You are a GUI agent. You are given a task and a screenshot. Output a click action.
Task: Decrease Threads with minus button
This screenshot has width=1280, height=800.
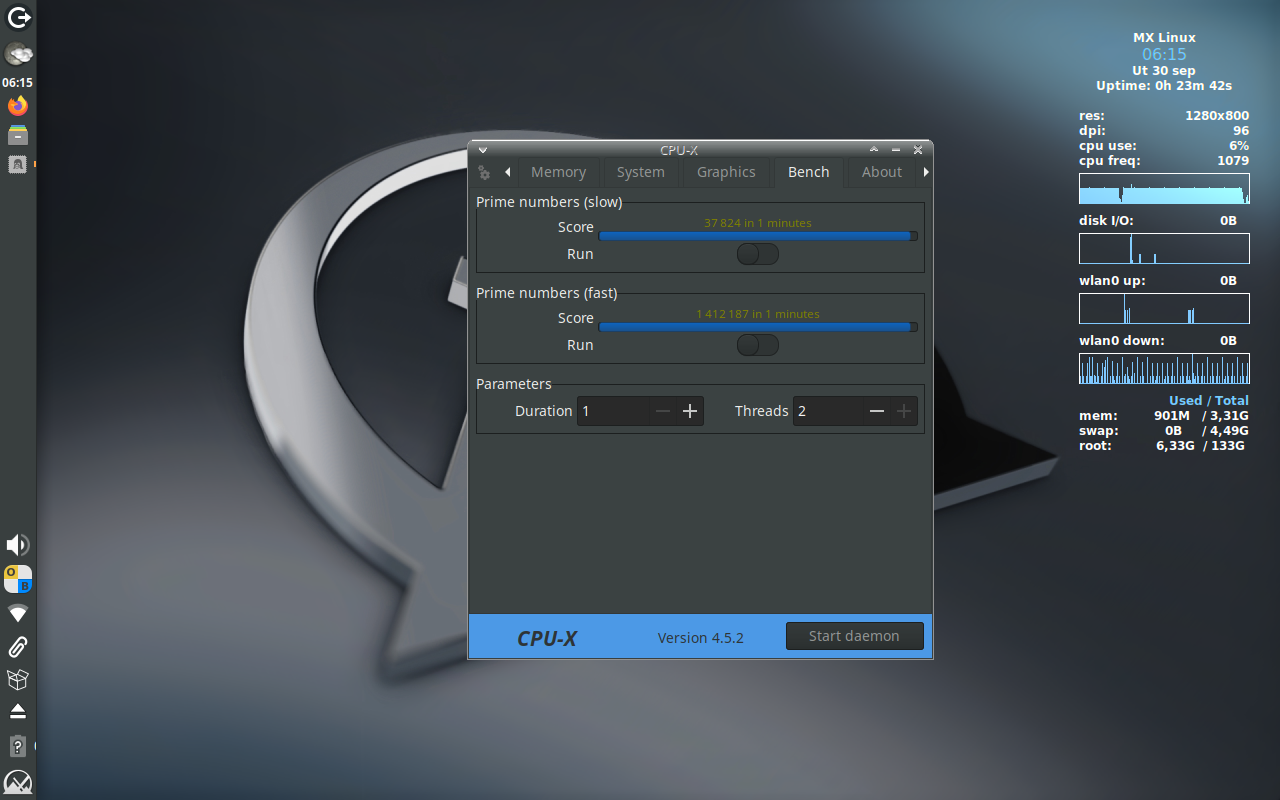(877, 411)
